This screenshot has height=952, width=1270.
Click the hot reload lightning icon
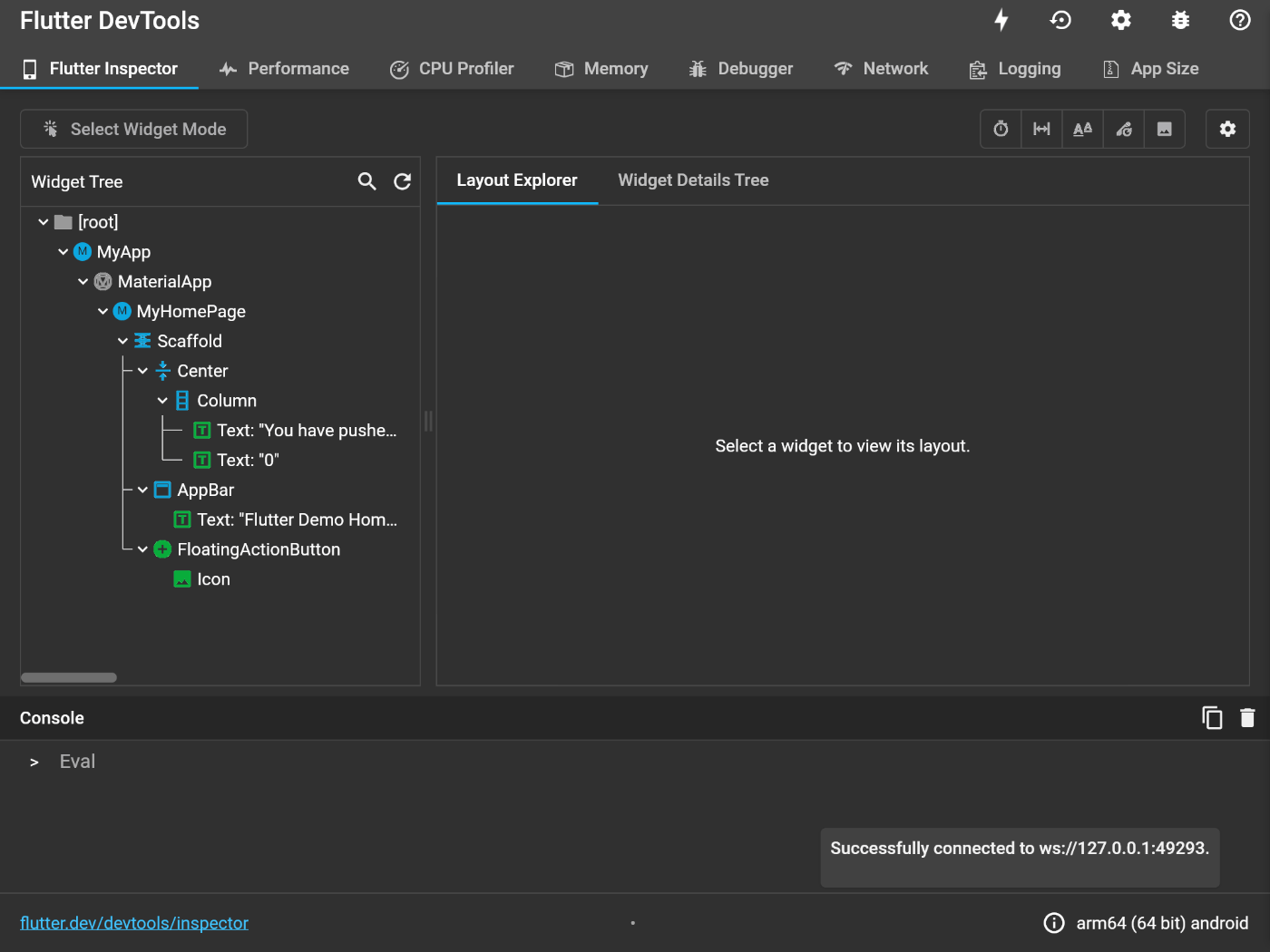coord(1001,20)
